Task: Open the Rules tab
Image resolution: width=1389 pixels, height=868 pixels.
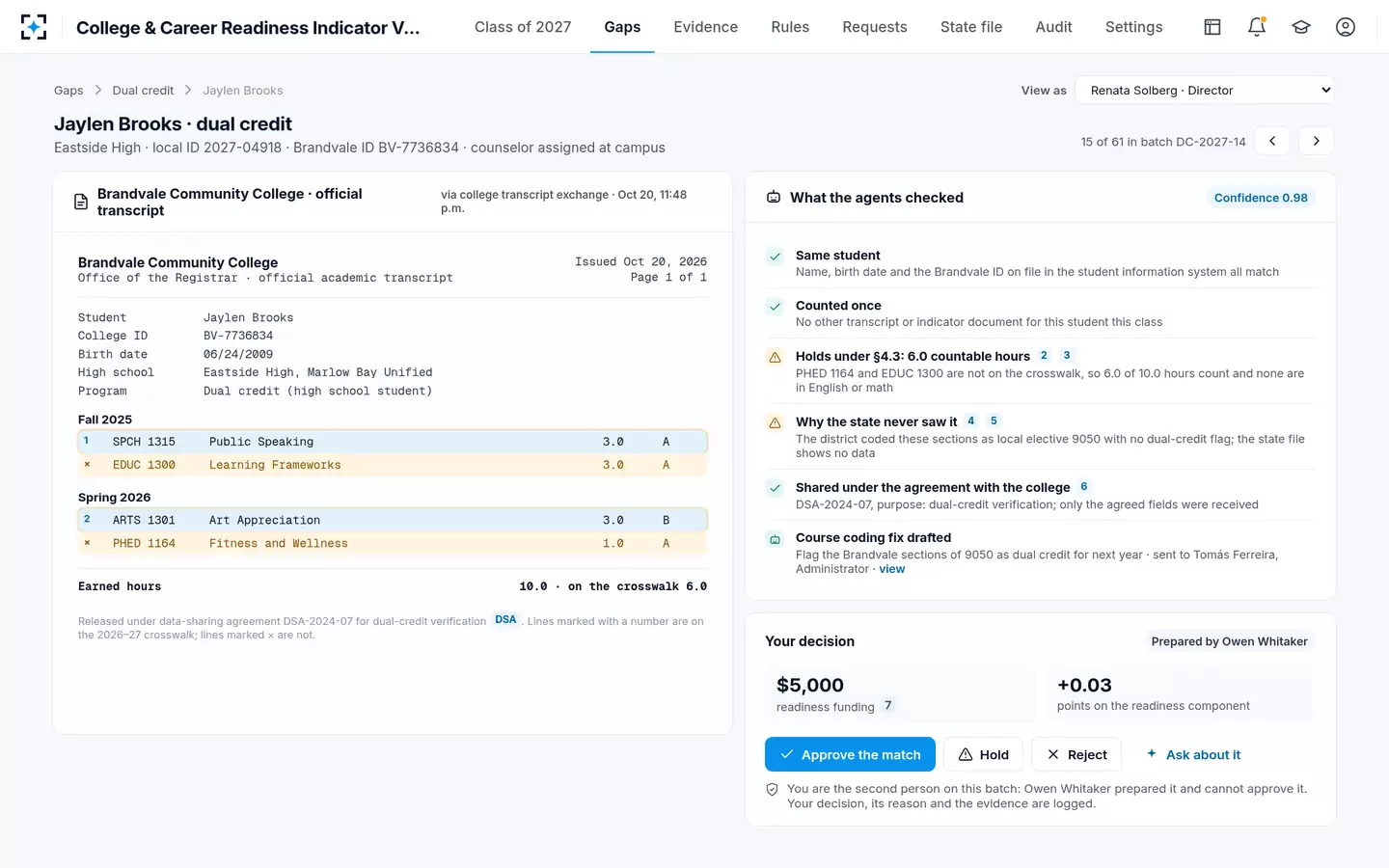Action: tap(790, 27)
